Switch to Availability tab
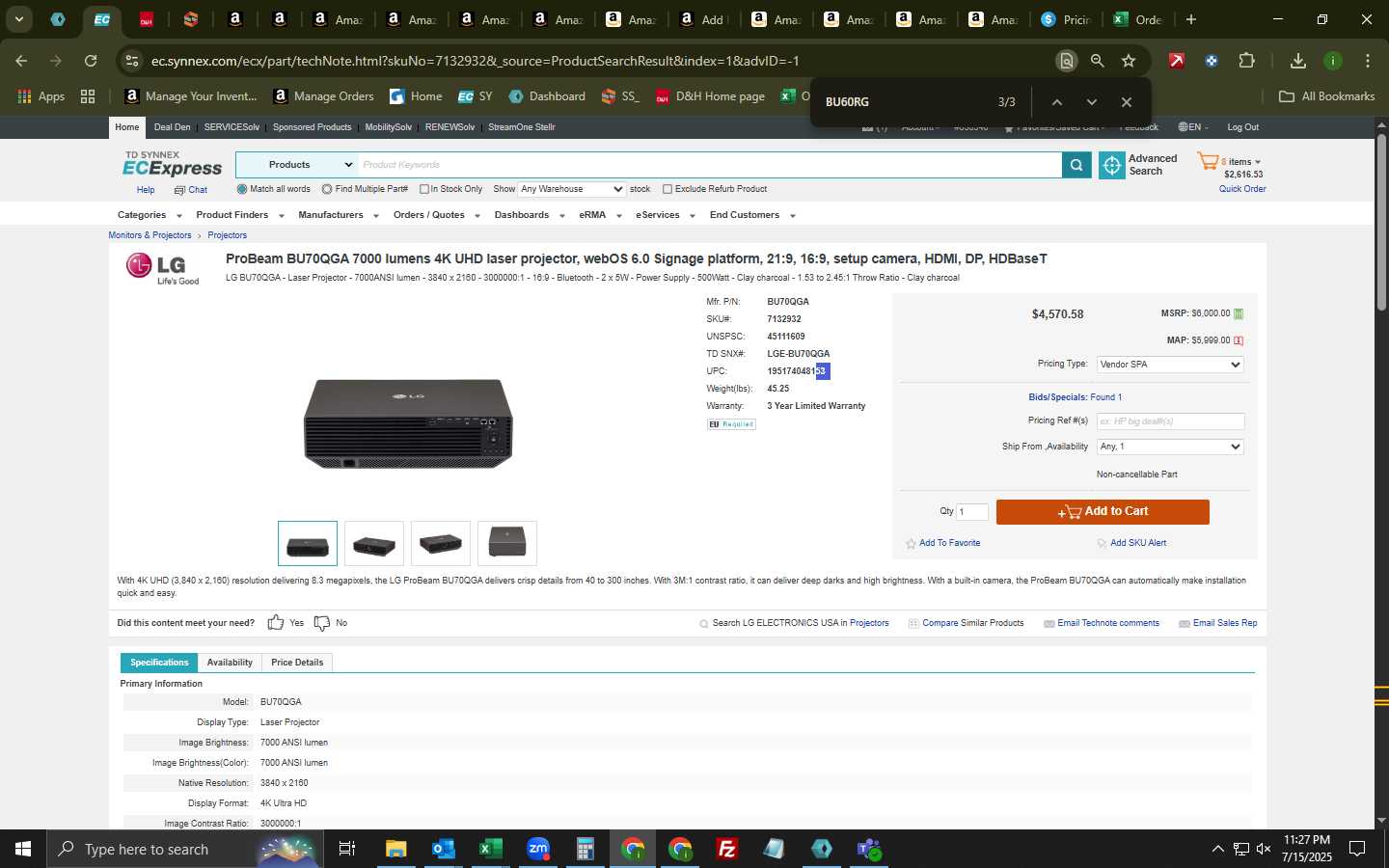This screenshot has width=1389, height=868. click(230, 663)
